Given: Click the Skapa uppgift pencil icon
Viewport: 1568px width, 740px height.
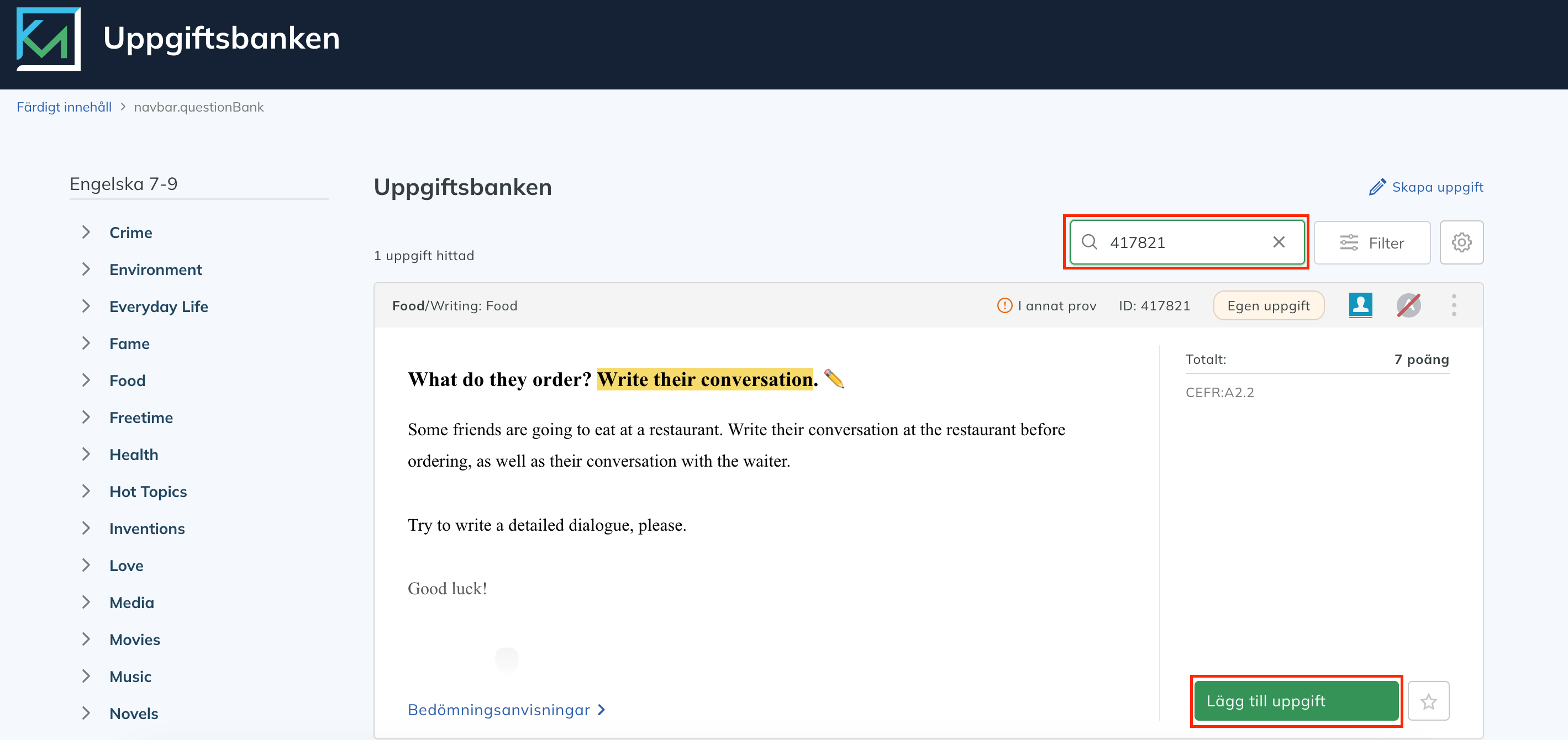Looking at the screenshot, I should point(1378,187).
